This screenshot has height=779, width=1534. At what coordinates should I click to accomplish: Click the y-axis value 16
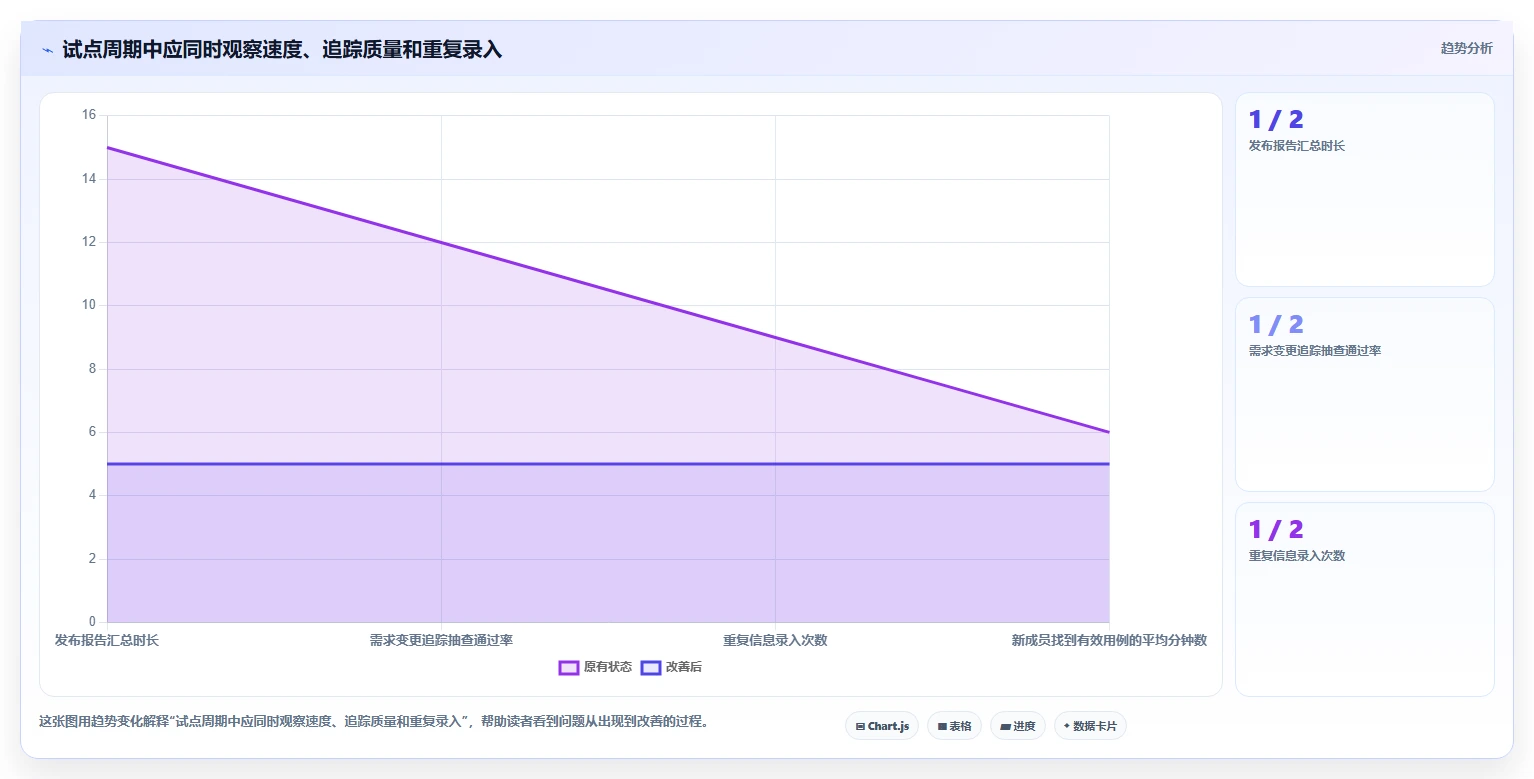click(x=88, y=115)
